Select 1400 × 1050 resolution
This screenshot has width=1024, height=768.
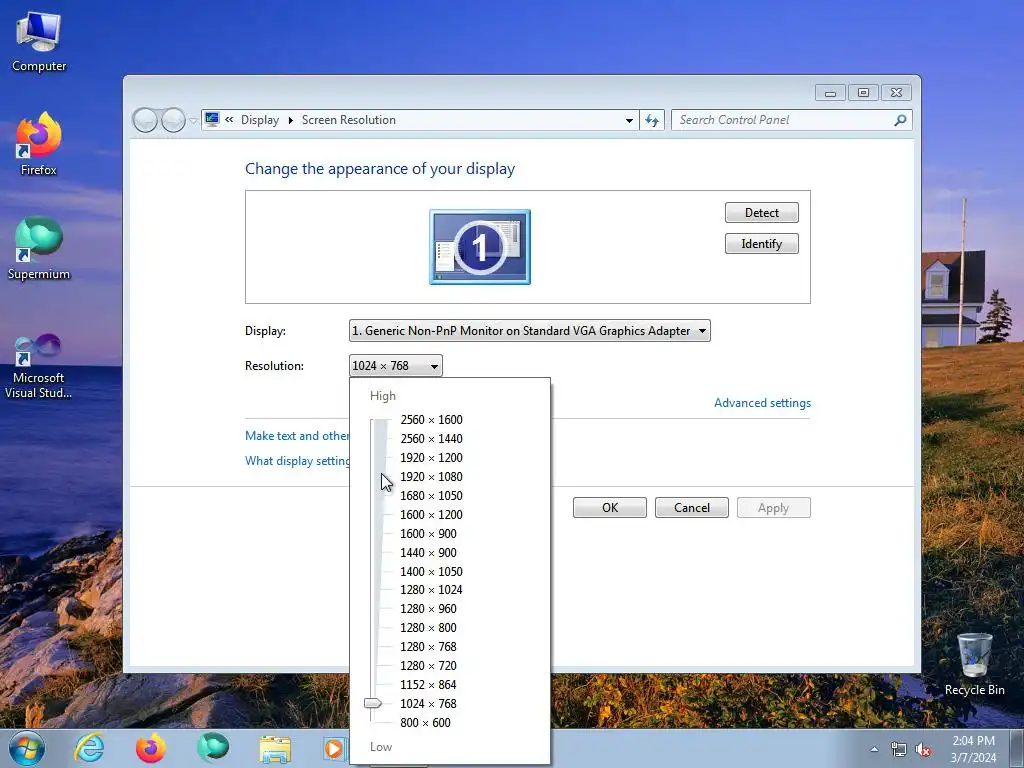[431, 571]
